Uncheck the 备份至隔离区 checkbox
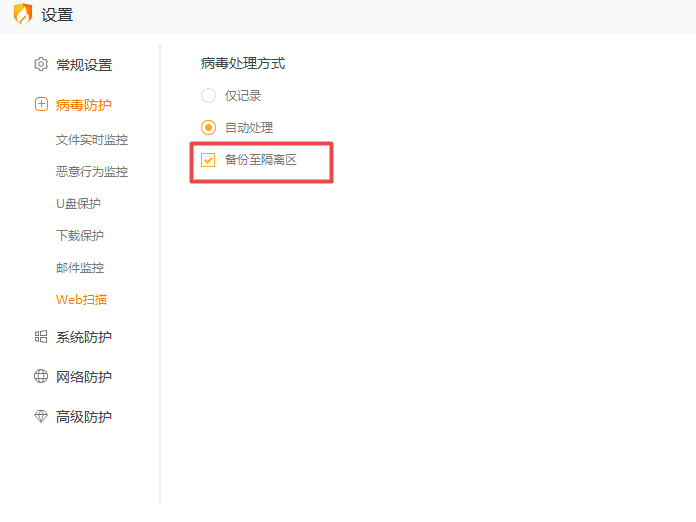 pyautogui.click(x=208, y=160)
